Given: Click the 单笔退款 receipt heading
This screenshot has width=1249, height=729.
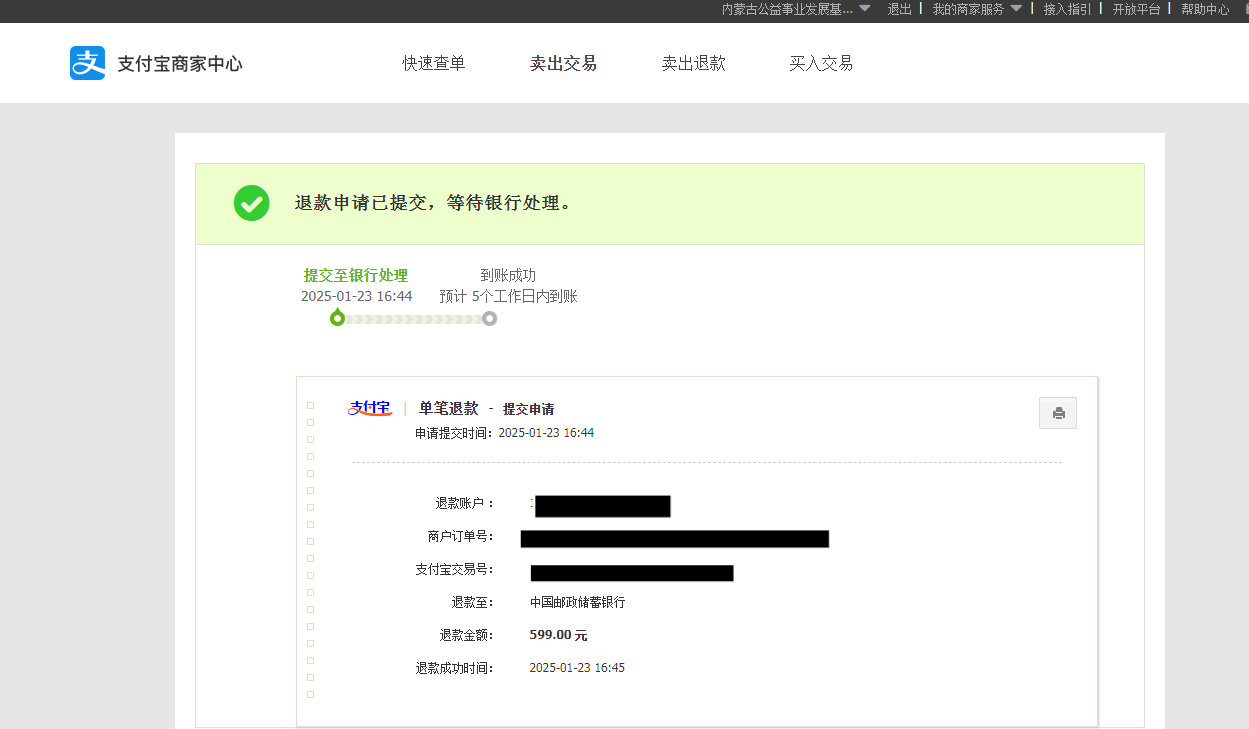Looking at the screenshot, I should coord(448,408).
